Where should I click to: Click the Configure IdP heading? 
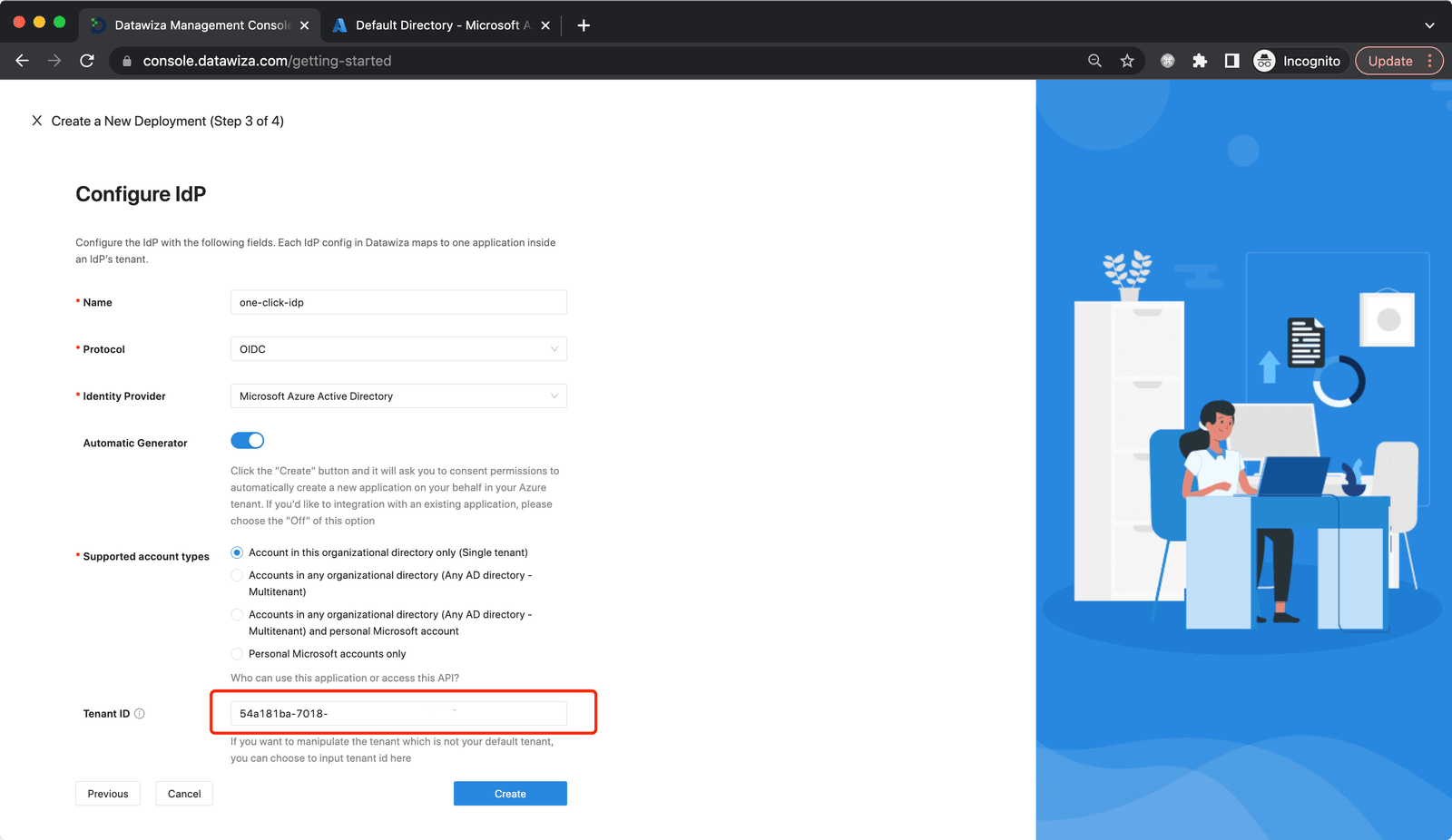click(141, 194)
